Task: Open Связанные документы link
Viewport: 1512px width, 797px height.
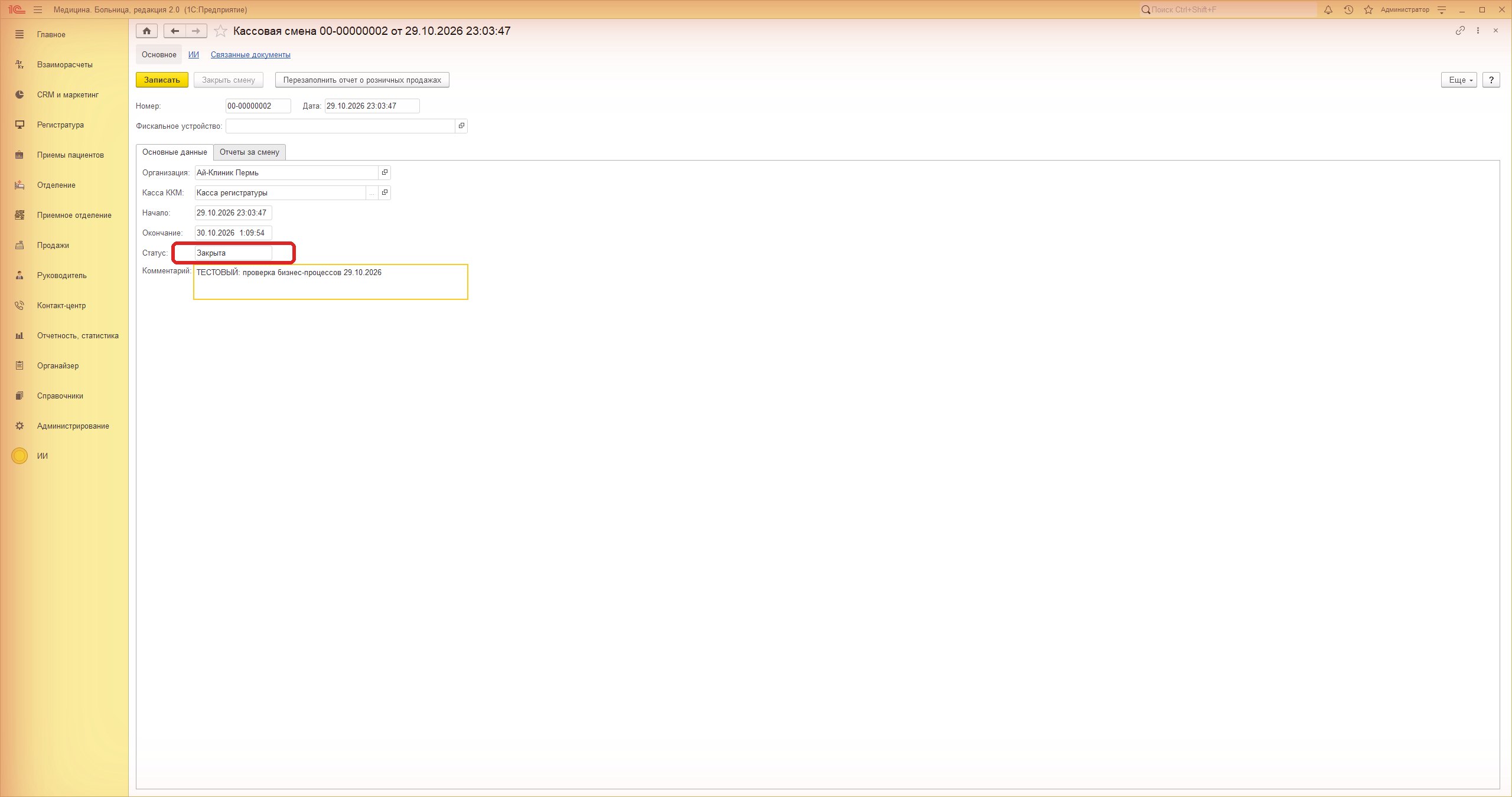Action: click(250, 54)
